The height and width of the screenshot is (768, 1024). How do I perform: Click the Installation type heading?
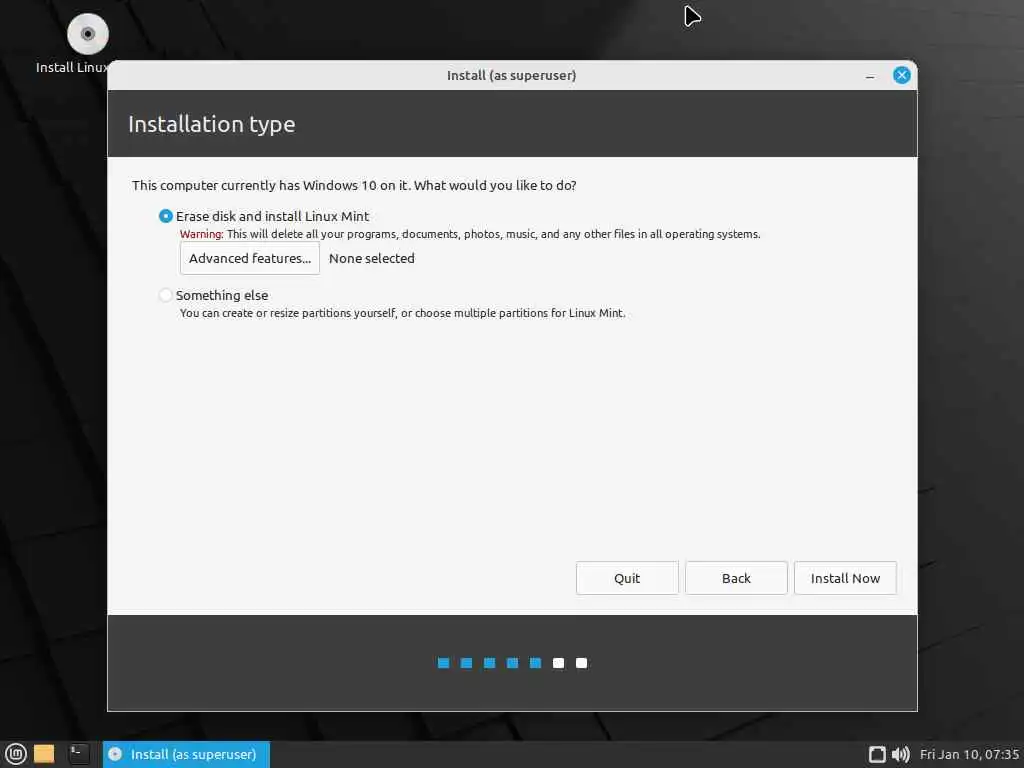click(x=212, y=124)
